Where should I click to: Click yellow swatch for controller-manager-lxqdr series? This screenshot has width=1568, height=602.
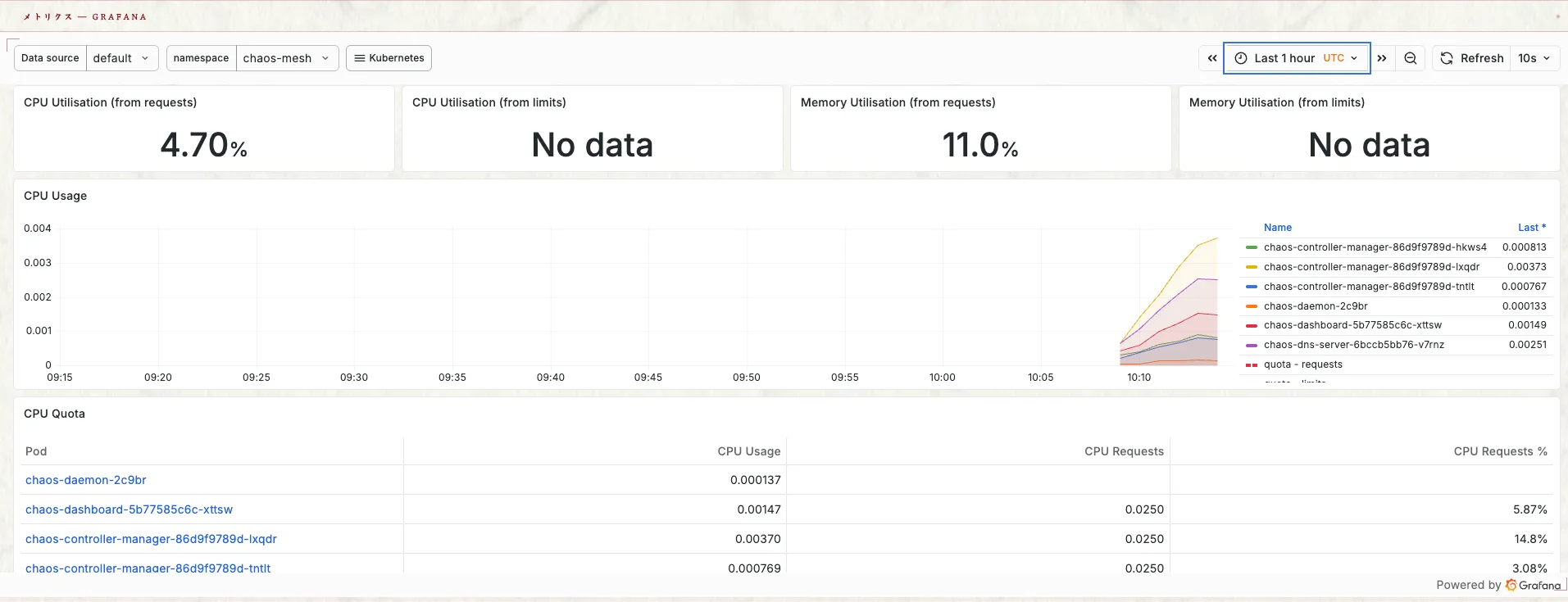pyautogui.click(x=1251, y=267)
